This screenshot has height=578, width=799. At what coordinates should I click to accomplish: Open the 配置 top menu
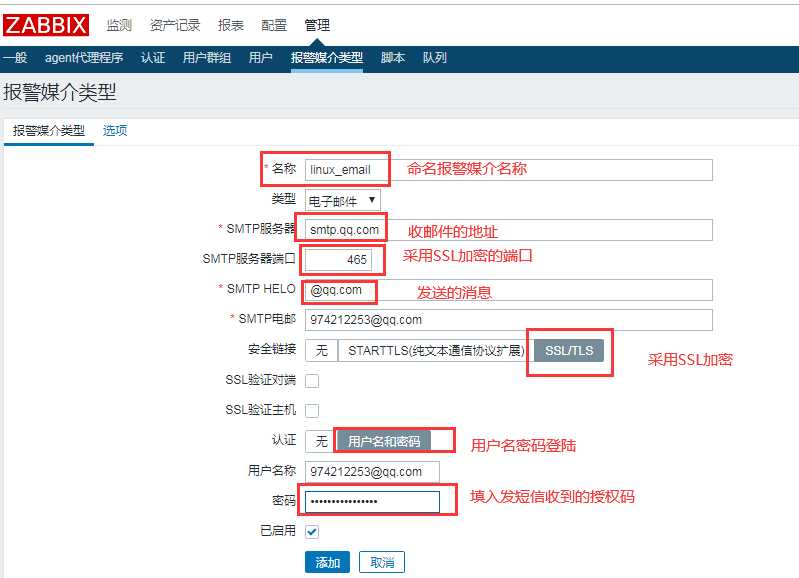coord(274,25)
